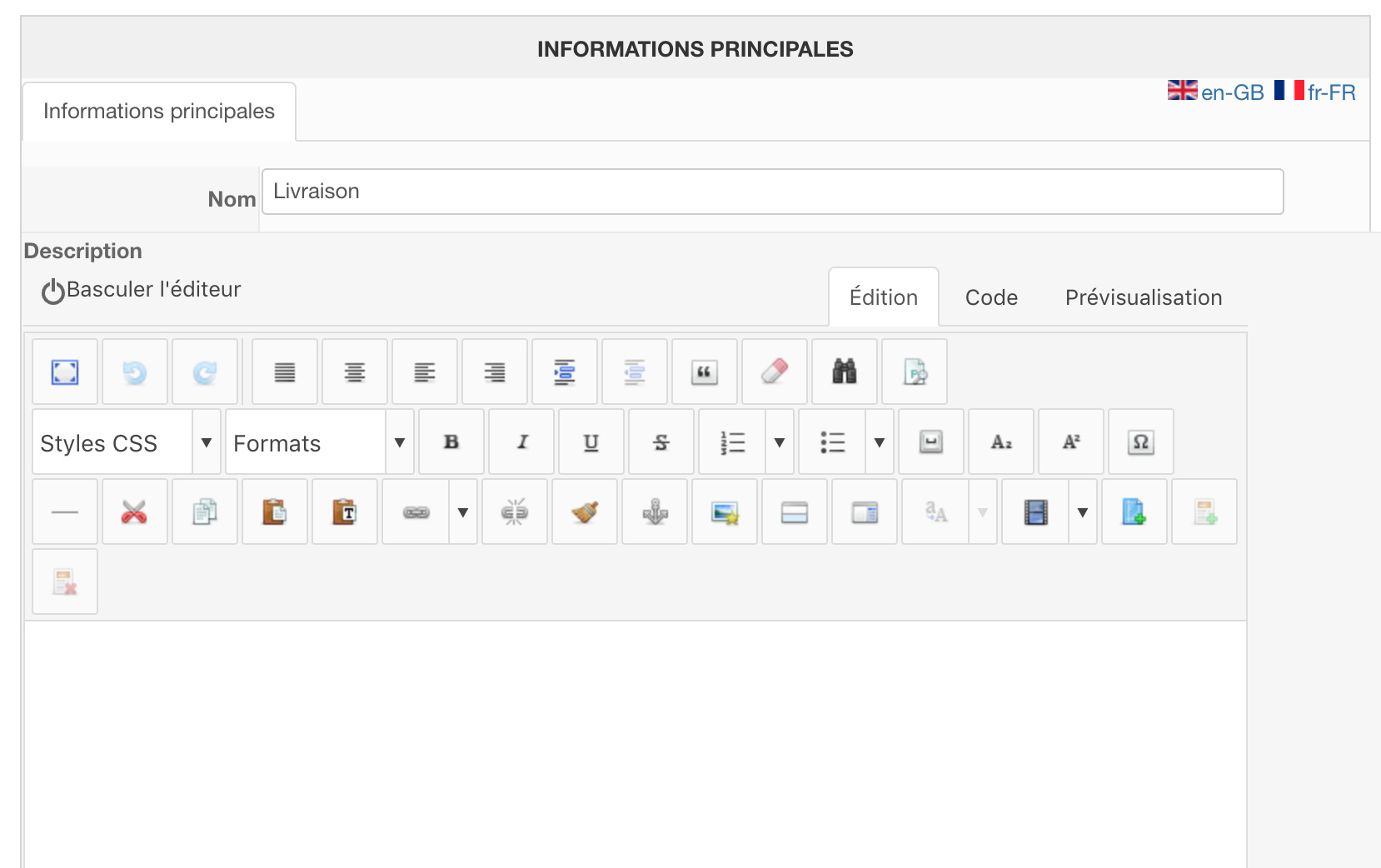Open find and replace binoculars icon
This screenshot has height=868, width=1381.
[x=844, y=372]
